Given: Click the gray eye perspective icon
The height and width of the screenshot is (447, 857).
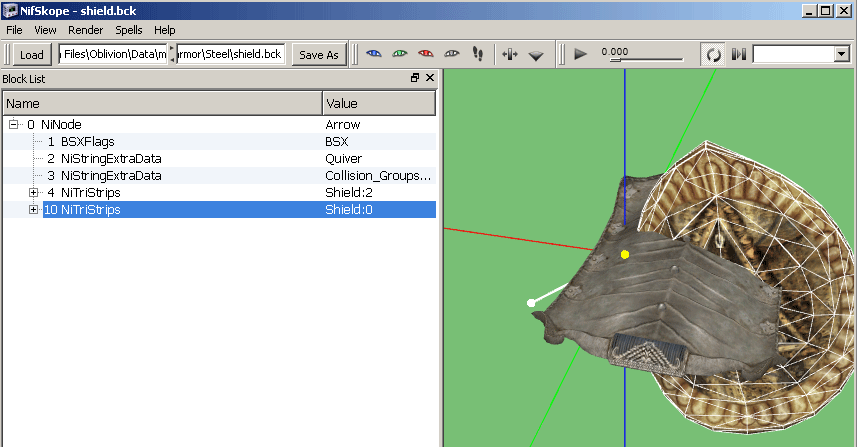Looking at the screenshot, I should [x=451, y=54].
